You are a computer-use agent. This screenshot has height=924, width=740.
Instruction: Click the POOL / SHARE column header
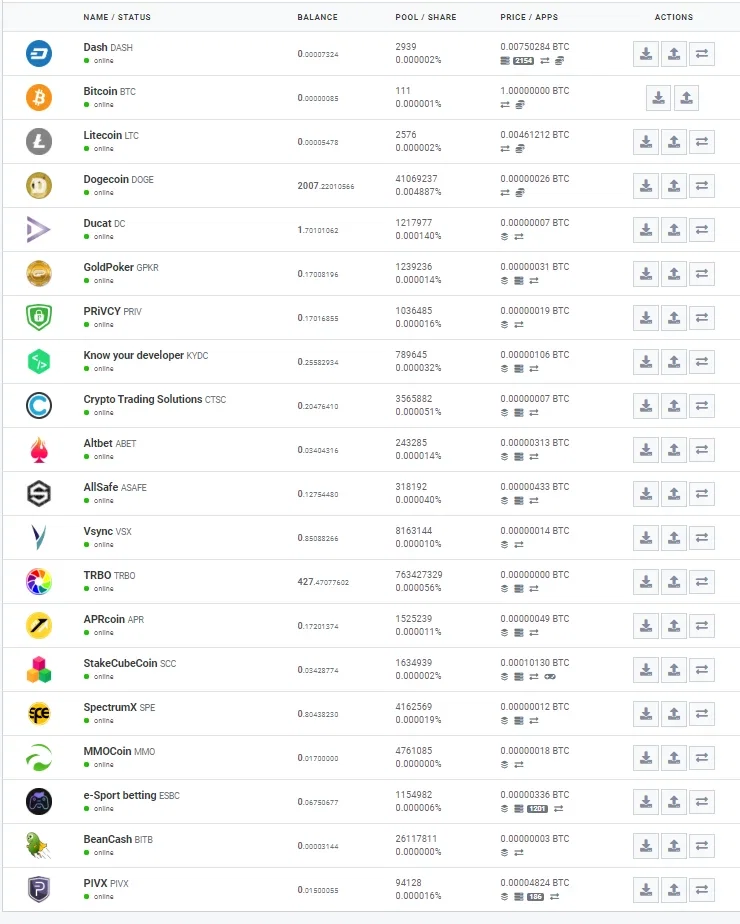click(x=425, y=17)
